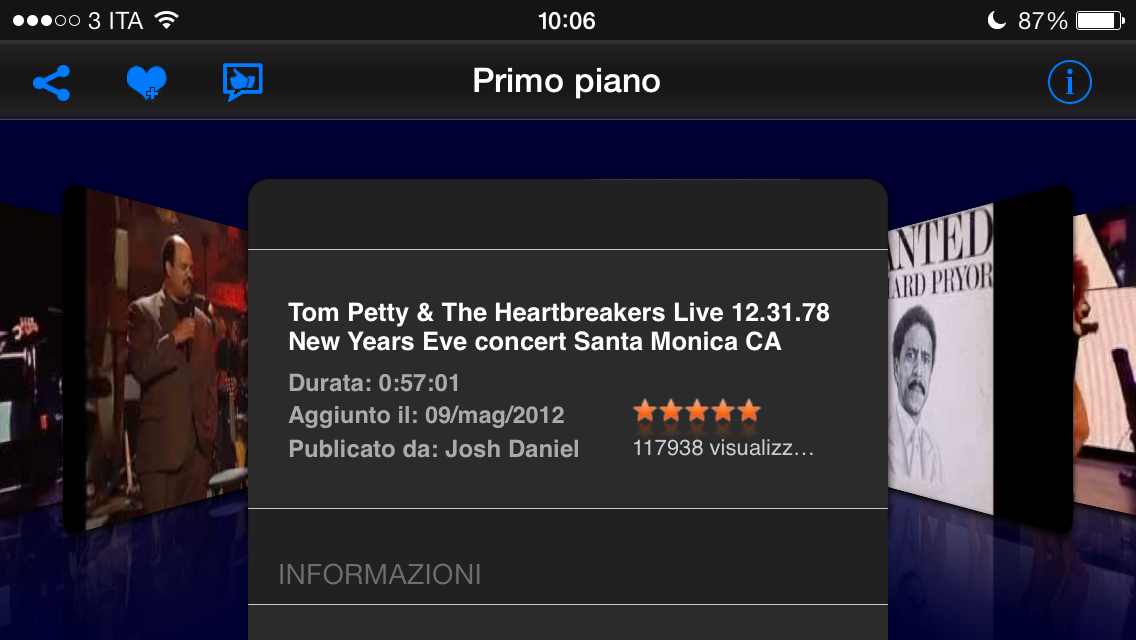Tap the Wi-Fi status icon

coord(166,20)
